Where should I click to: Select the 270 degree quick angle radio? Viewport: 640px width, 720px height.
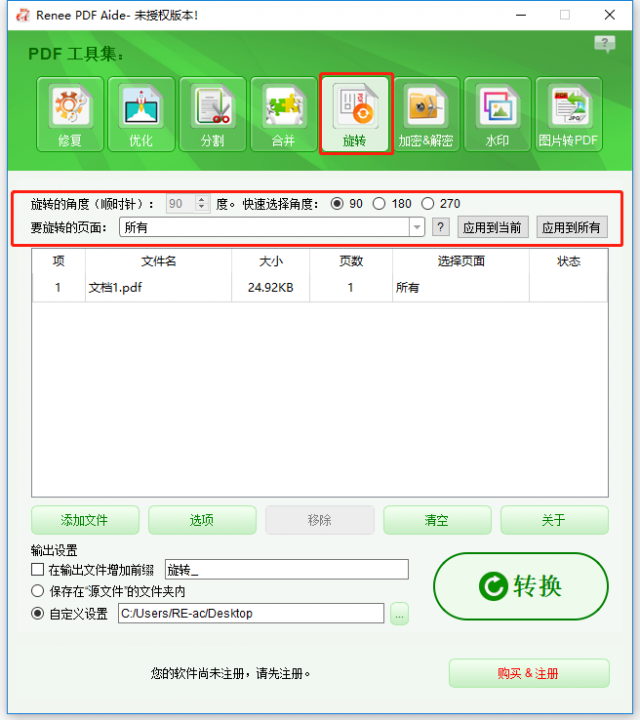(x=427, y=203)
